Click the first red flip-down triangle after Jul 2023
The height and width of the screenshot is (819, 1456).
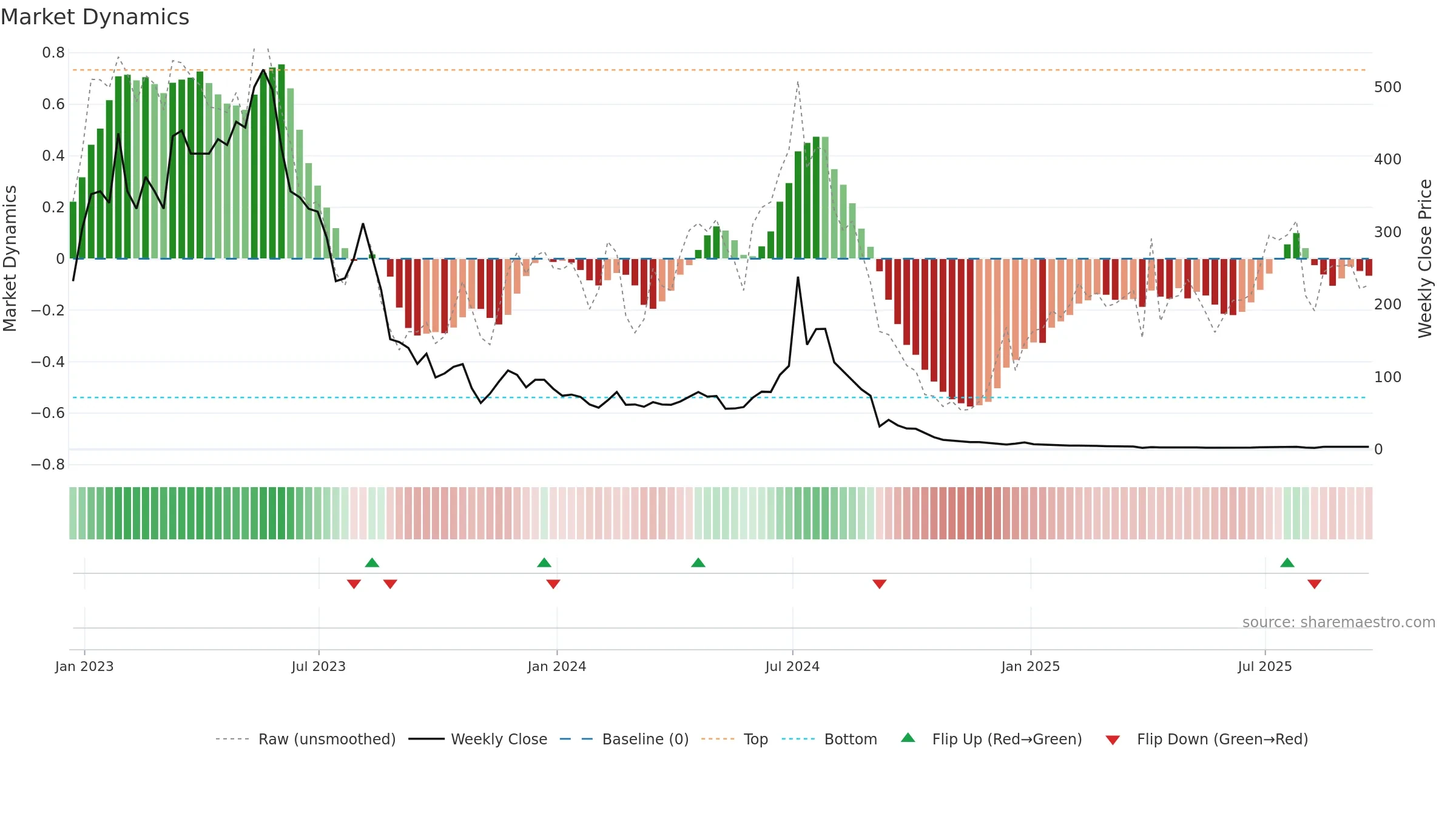pos(354,584)
